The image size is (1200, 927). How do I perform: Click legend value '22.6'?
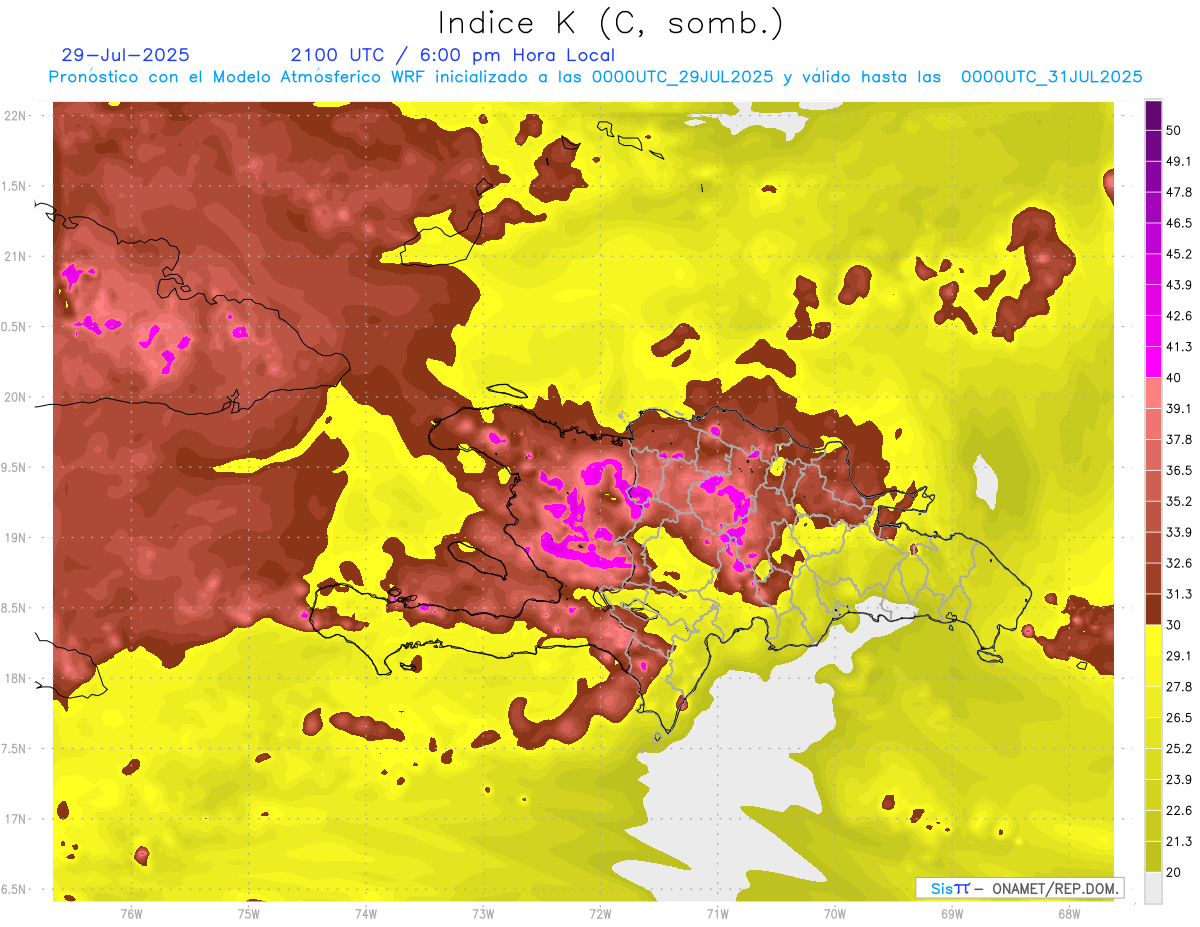point(1179,810)
